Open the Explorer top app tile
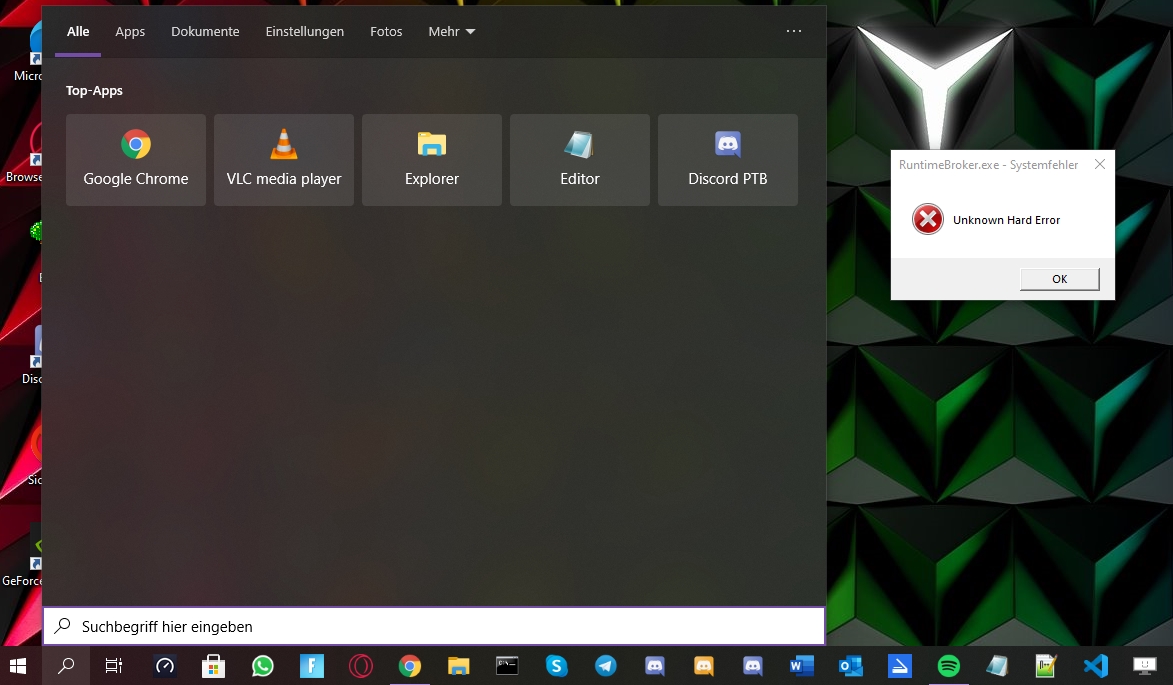Image resolution: width=1173 pixels, height=685 pixels. click(x=432, y=160)
